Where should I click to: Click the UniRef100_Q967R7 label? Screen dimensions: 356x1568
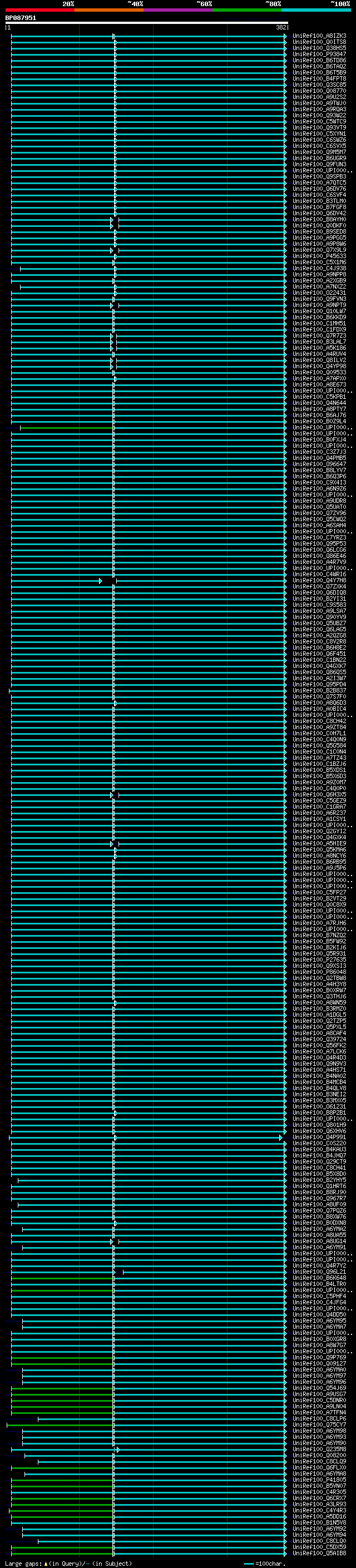[x=319, y=1198]
